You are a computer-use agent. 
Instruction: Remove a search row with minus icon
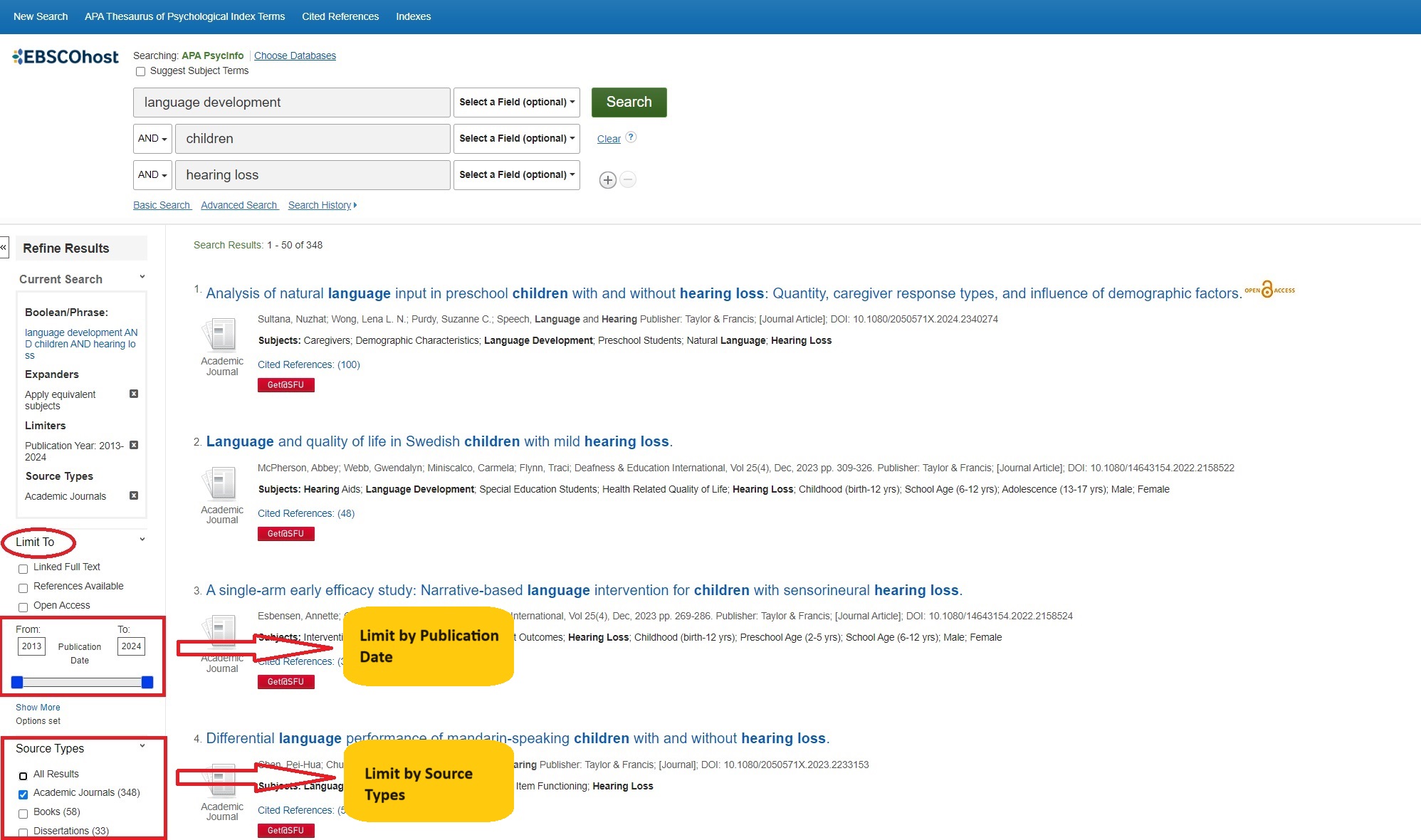(x=628, y=180)
